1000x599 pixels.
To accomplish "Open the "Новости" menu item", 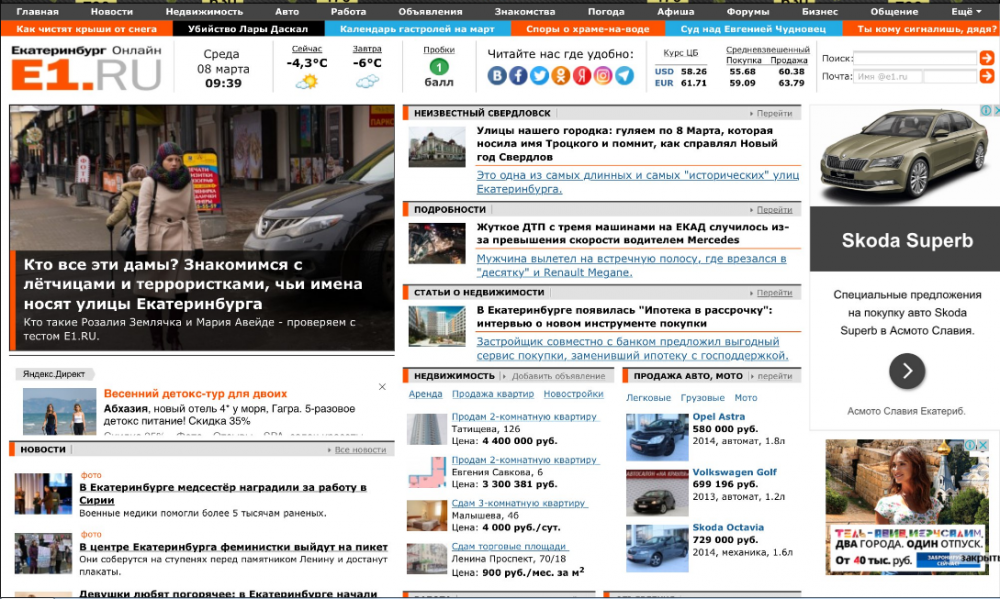I will pyautogui.click(x=112, y=11).
